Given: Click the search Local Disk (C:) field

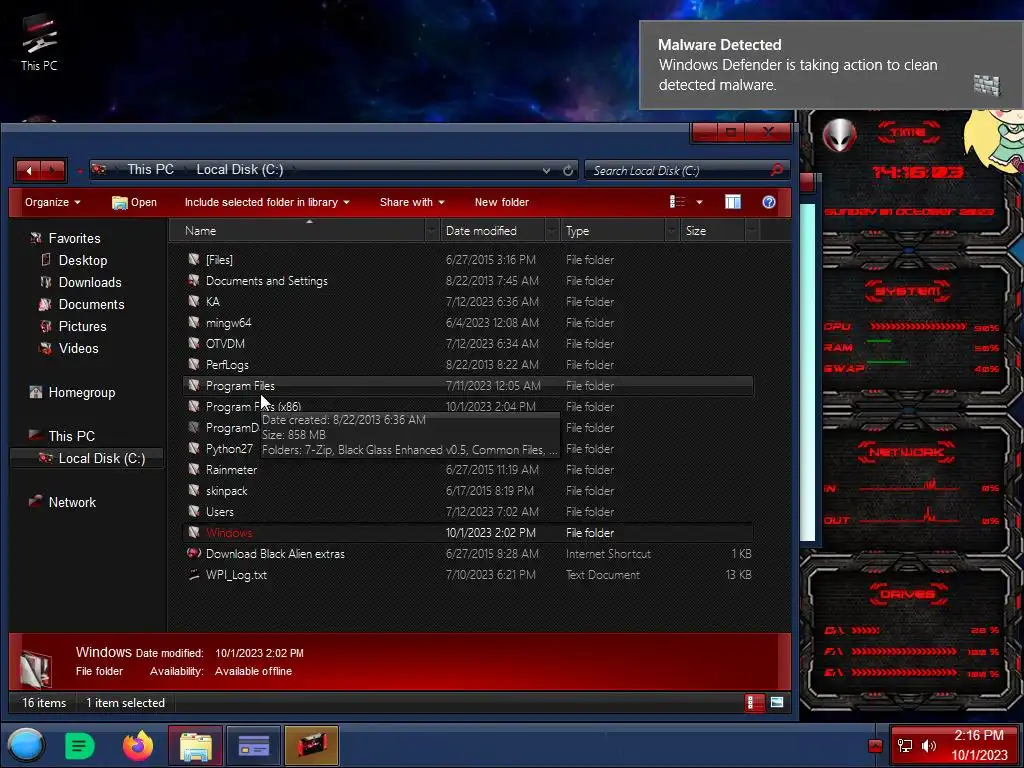Looking at the screenshot, I should coord(677,170).
